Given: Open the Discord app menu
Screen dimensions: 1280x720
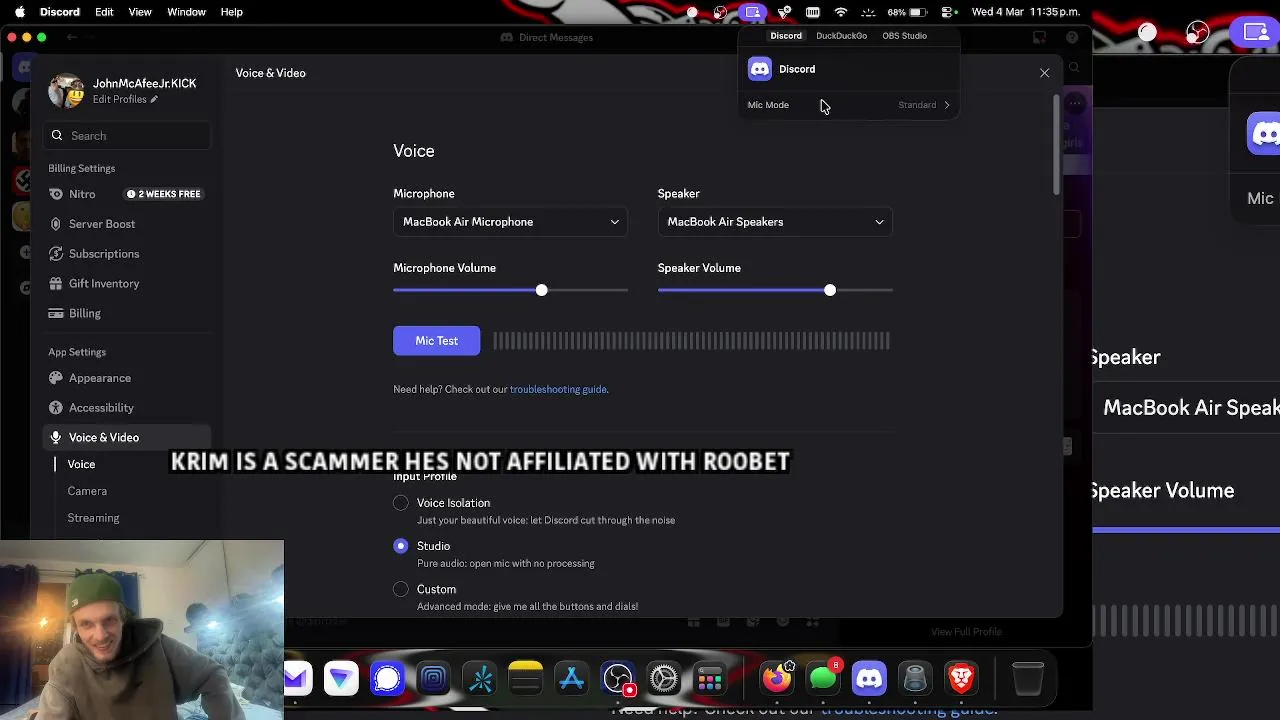Looking at the screenshot, I should click(x=60, y=12).
